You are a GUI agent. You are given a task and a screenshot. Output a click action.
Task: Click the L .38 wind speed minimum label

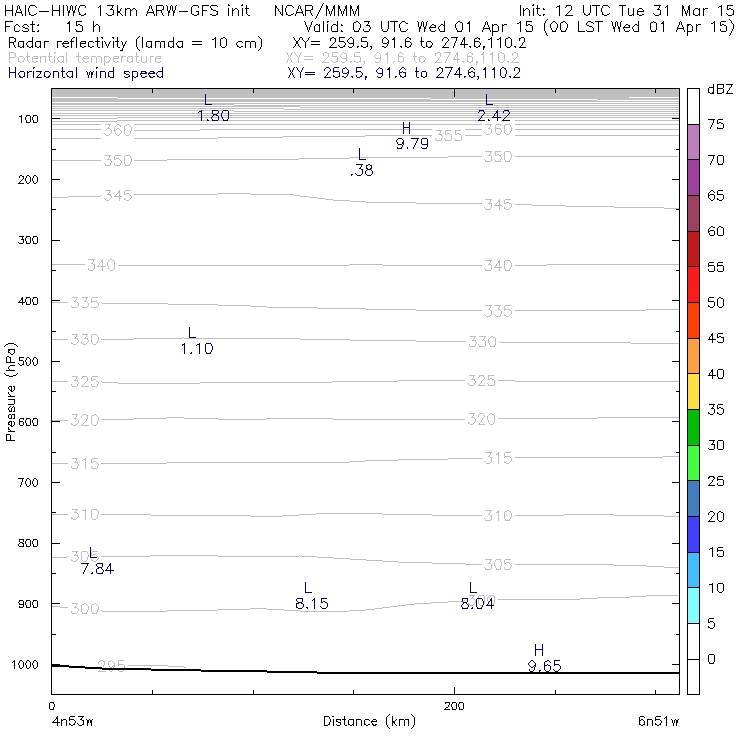point(362,162)
